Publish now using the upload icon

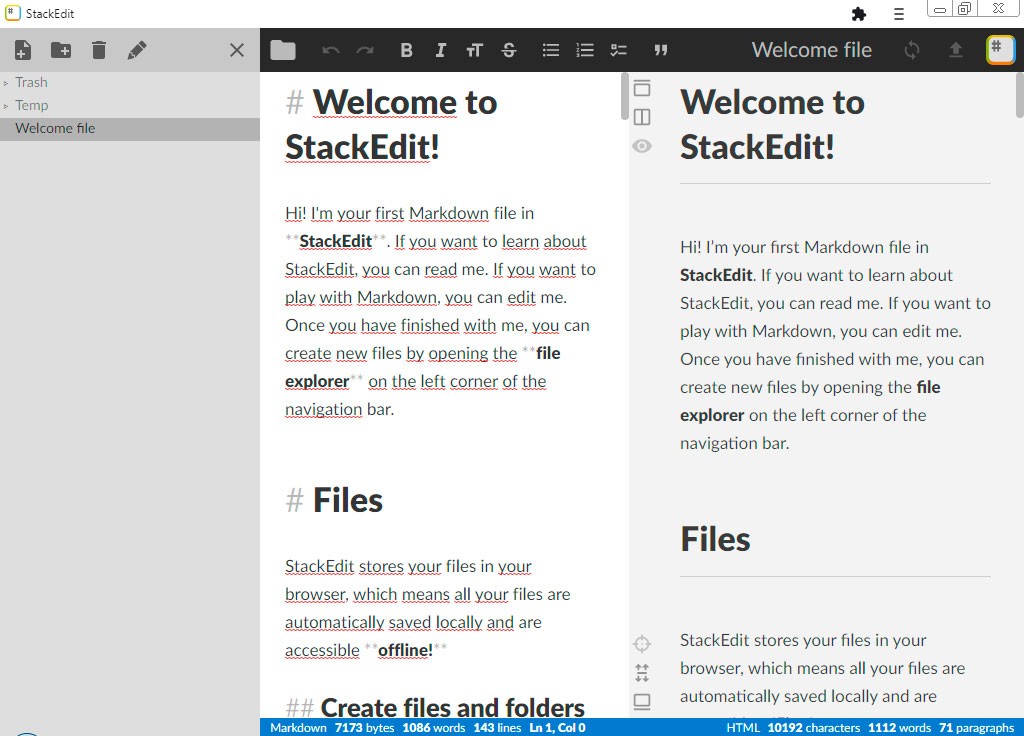[955, 50]
